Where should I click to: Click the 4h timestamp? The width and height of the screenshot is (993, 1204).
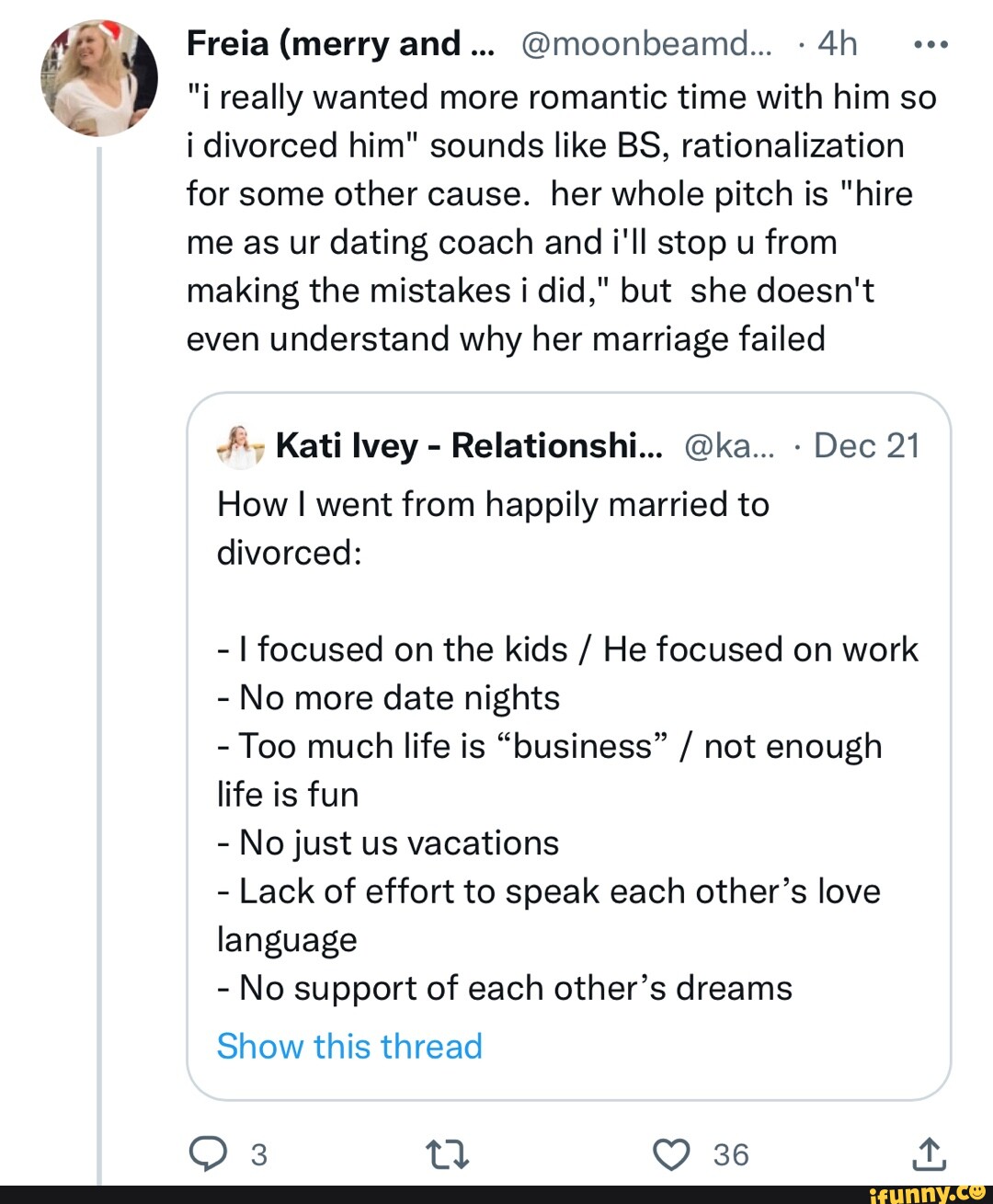[x=837, y=43]
